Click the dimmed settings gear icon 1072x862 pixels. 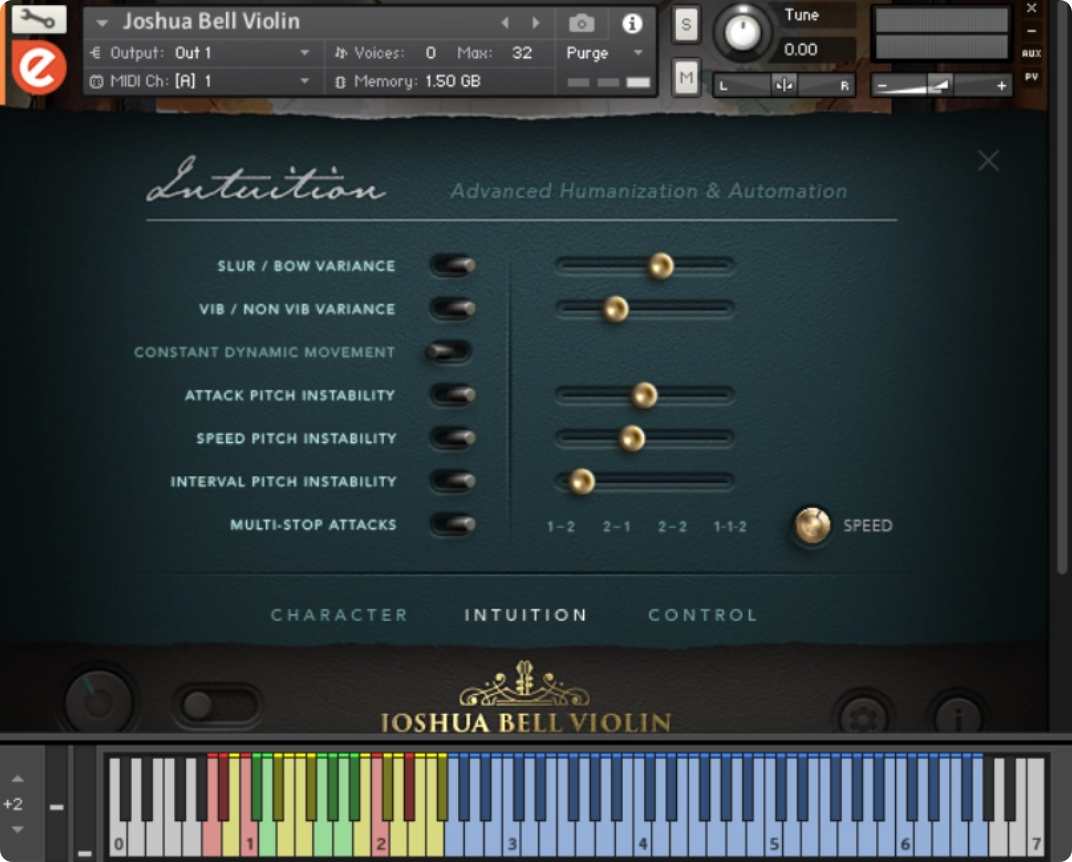pyautogui.click(x=862, y=717)
